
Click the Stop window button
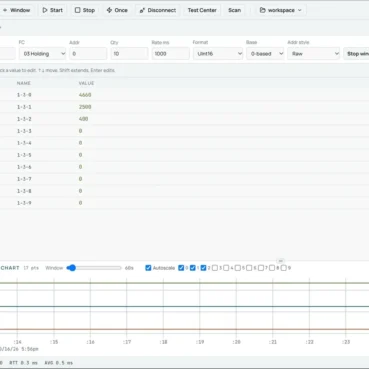356,54
